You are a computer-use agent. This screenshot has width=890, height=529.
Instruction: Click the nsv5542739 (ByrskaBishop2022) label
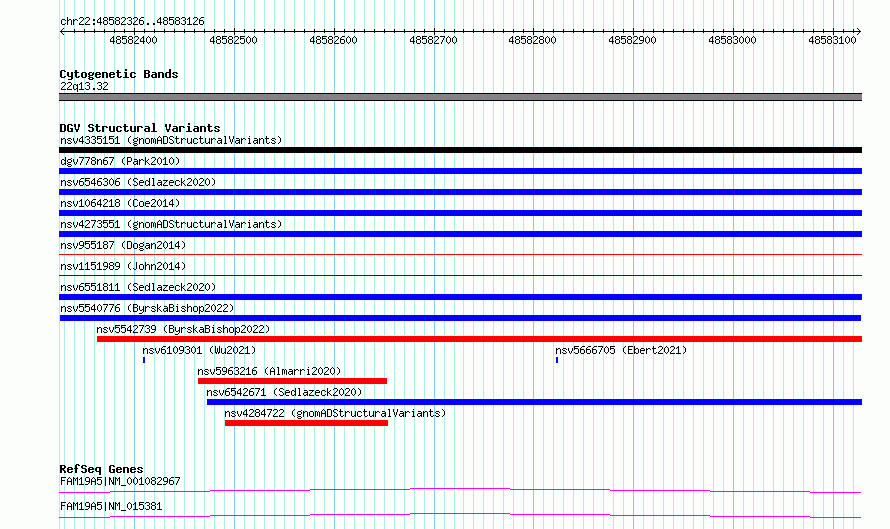coord(183,329)
